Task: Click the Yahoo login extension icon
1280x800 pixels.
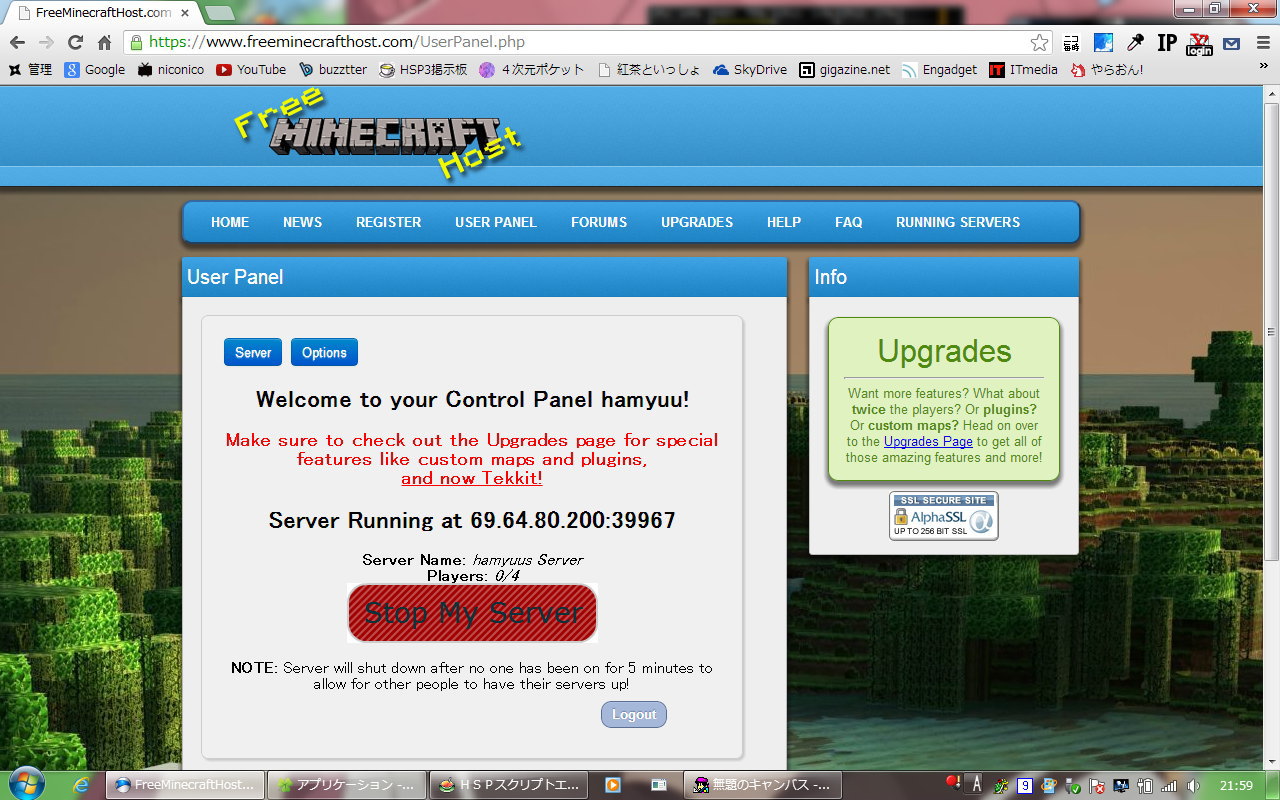Action: click(1199, 43)
